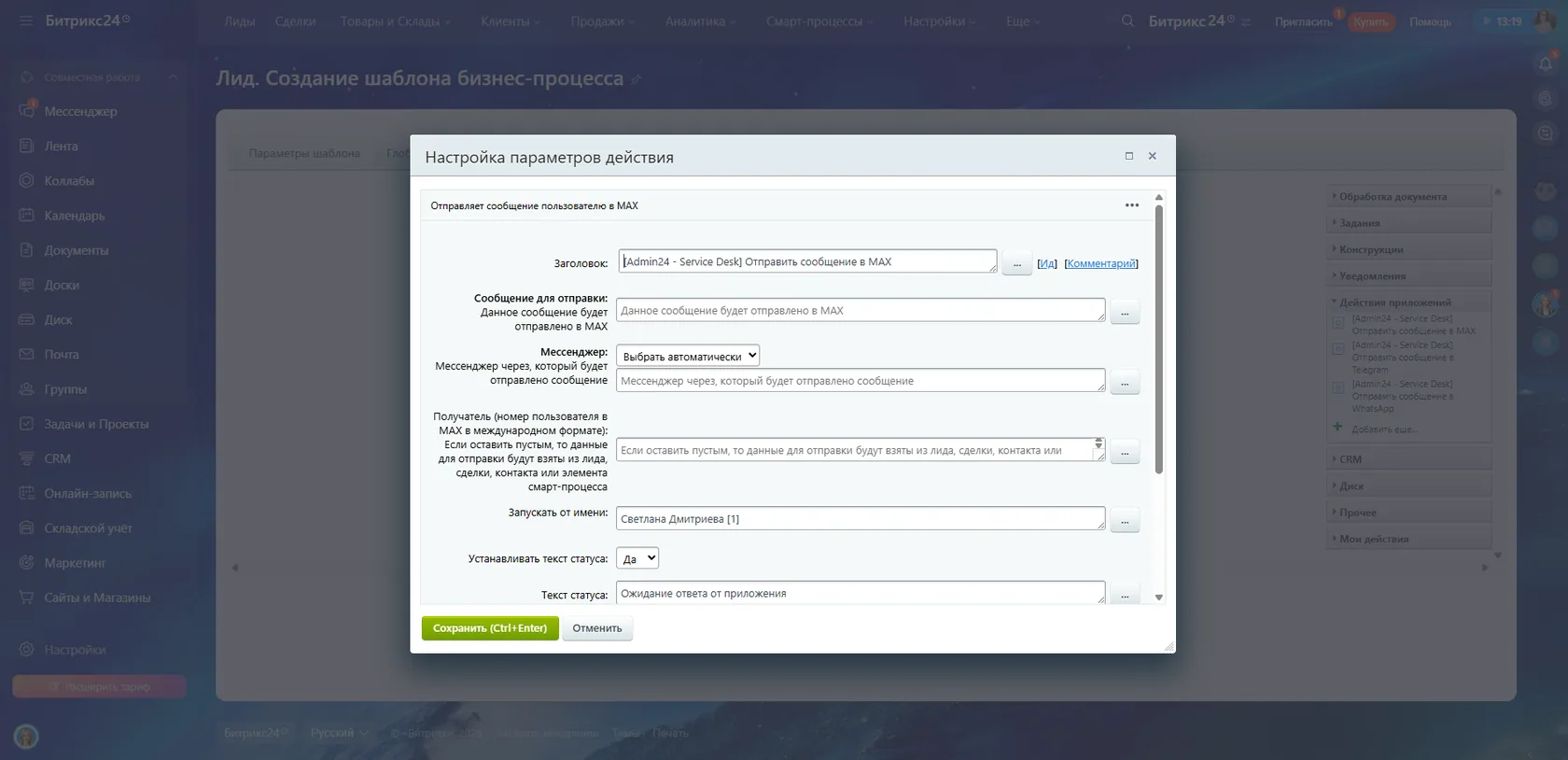The width and height of the screenshot is (1568, 760).
Task: Expand the recipient field stepper arrows
Action: [1099, 443]
